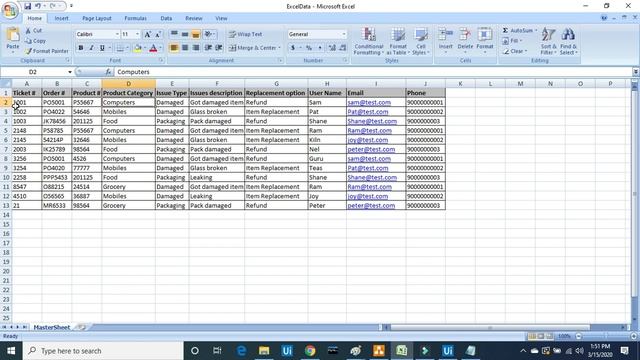Click Merge & Center
640x360 pixels.
point(252,48)
